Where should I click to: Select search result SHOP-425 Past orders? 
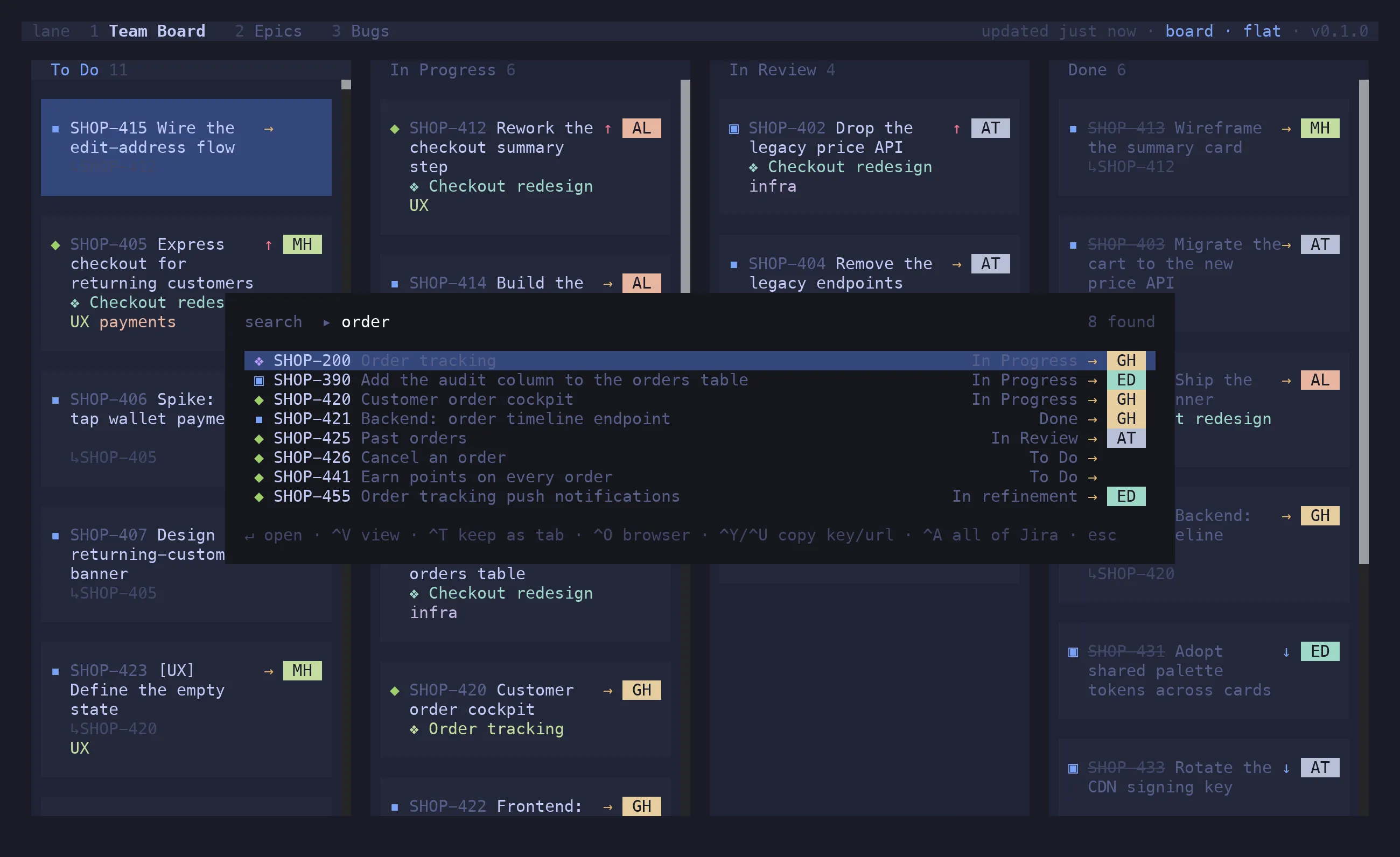coord(699,438)
